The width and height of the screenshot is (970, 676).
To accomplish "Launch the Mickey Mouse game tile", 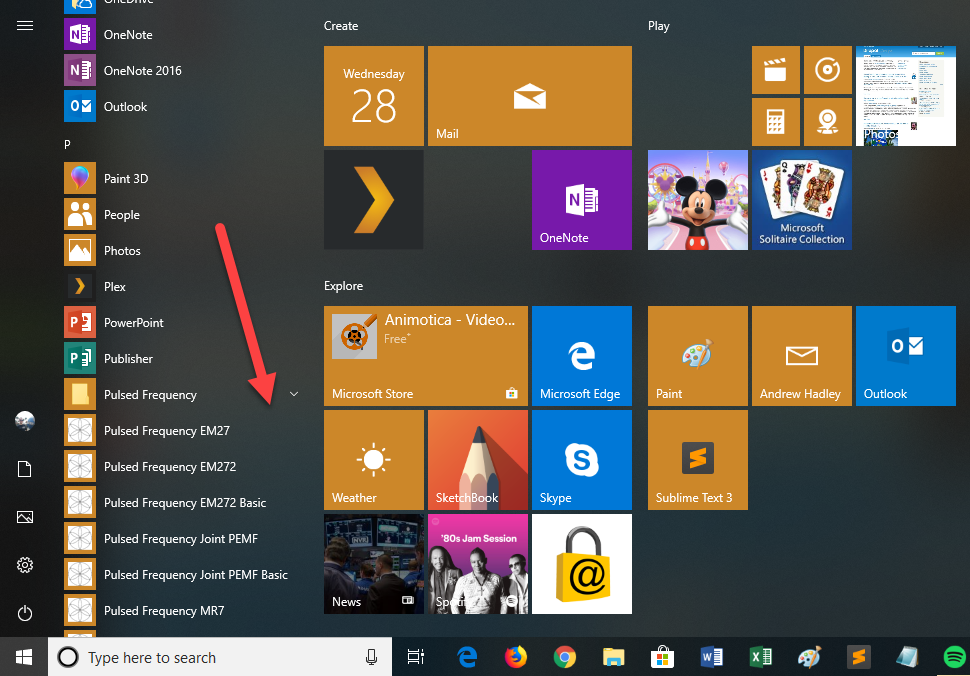I will (x=698, y=200).
